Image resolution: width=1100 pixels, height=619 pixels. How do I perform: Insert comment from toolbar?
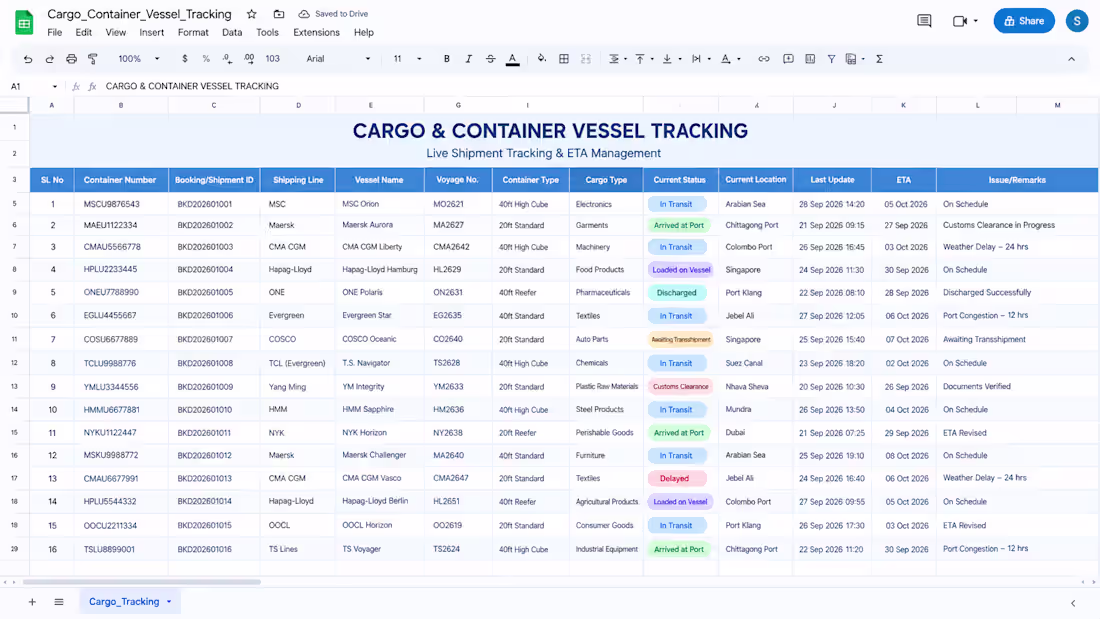pos(788,59)
